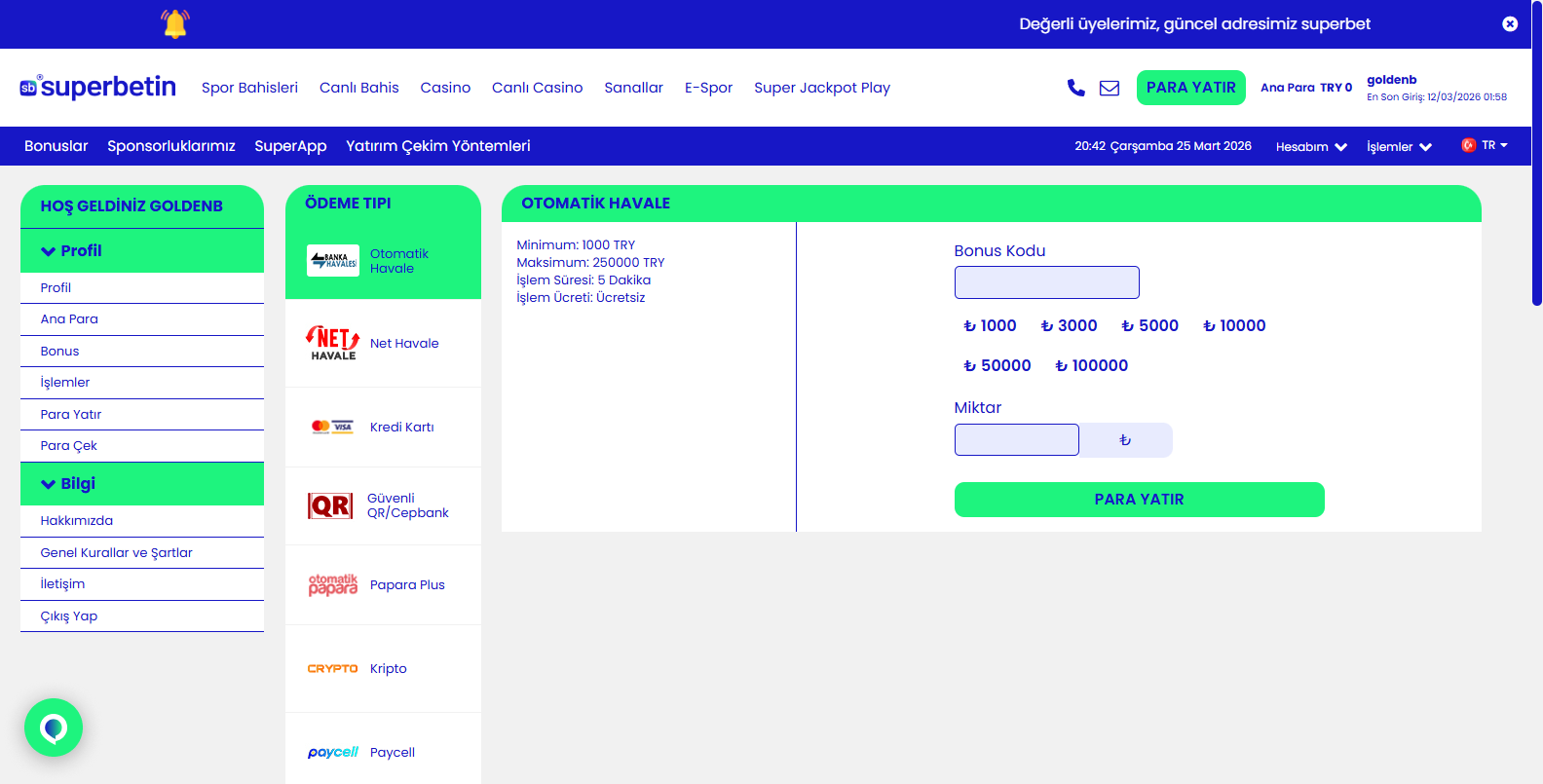The image size is (1543, 784).
Task: Go to Sanallar
Action: tap(633, 88)
